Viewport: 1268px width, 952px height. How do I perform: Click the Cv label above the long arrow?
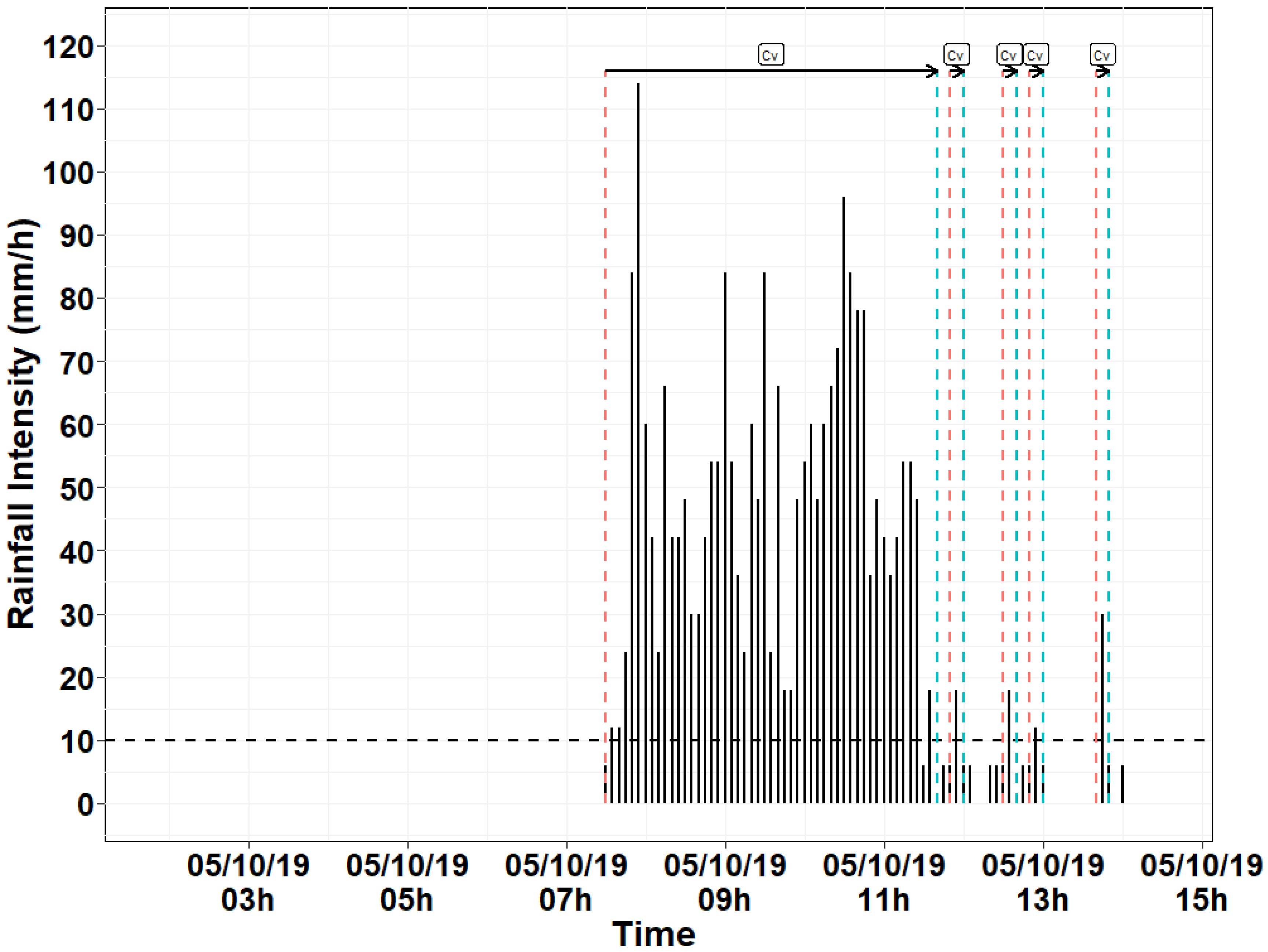pyautogui.click(x=770, y=55)
